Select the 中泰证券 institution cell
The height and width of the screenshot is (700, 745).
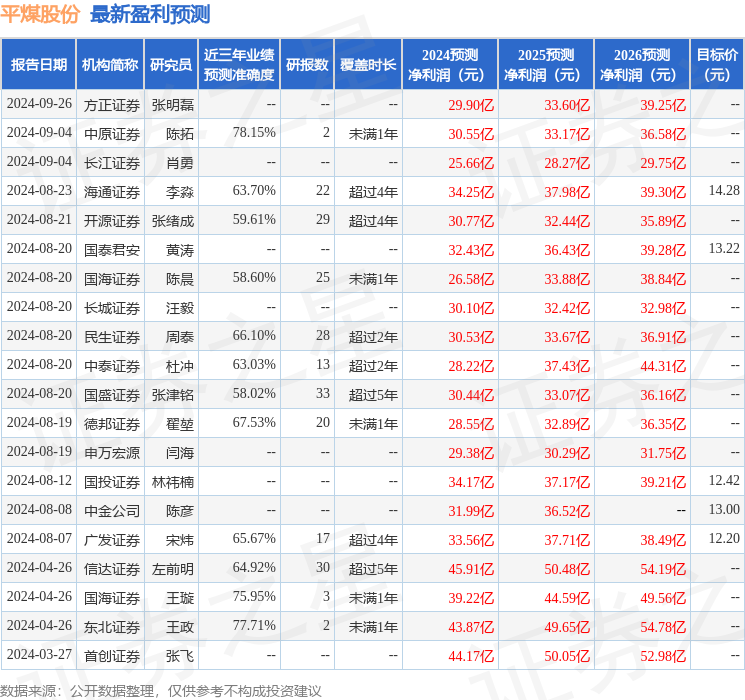click(x=112, y=366)
